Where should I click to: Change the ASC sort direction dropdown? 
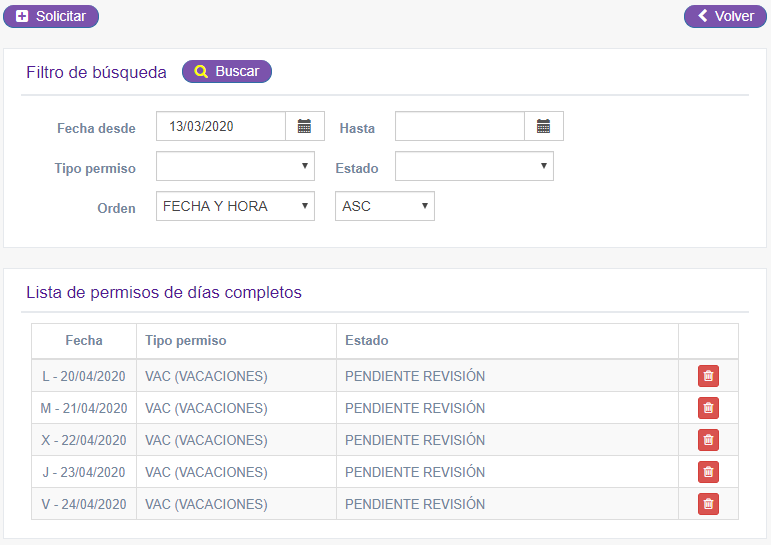(385, 206)
